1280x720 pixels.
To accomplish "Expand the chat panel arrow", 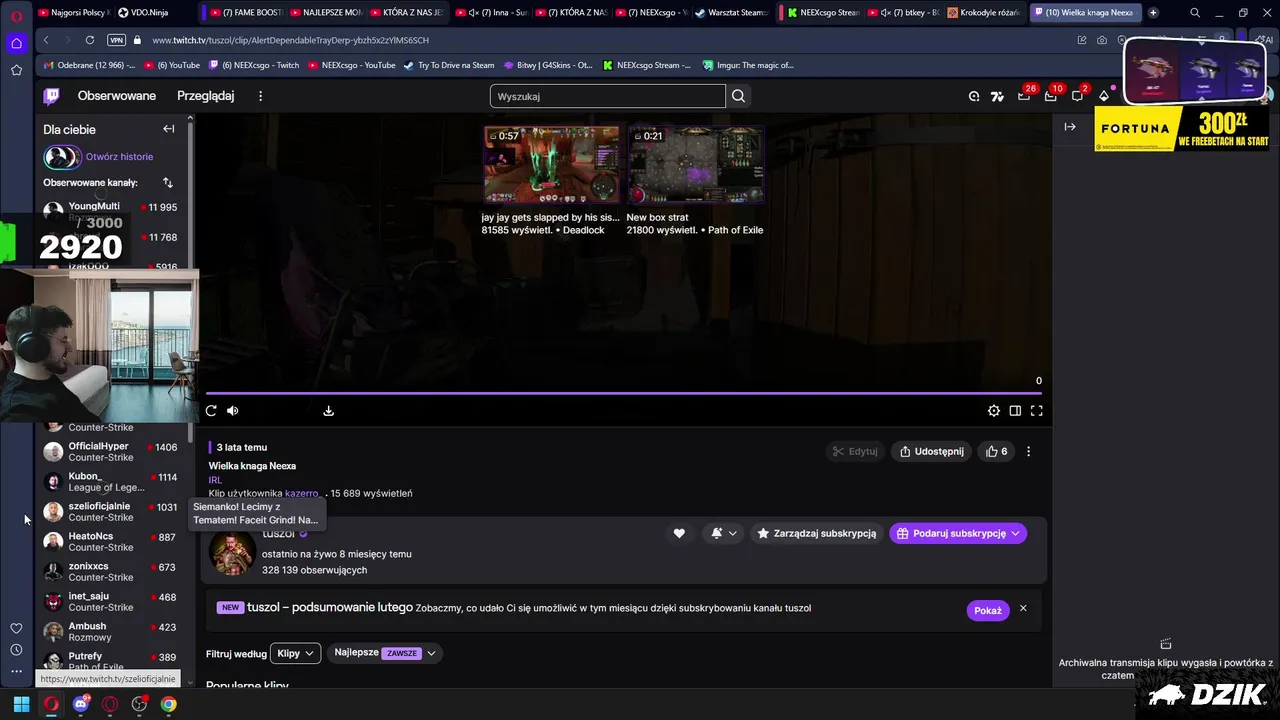I will pyautogui.click(x=1070, y=127).
